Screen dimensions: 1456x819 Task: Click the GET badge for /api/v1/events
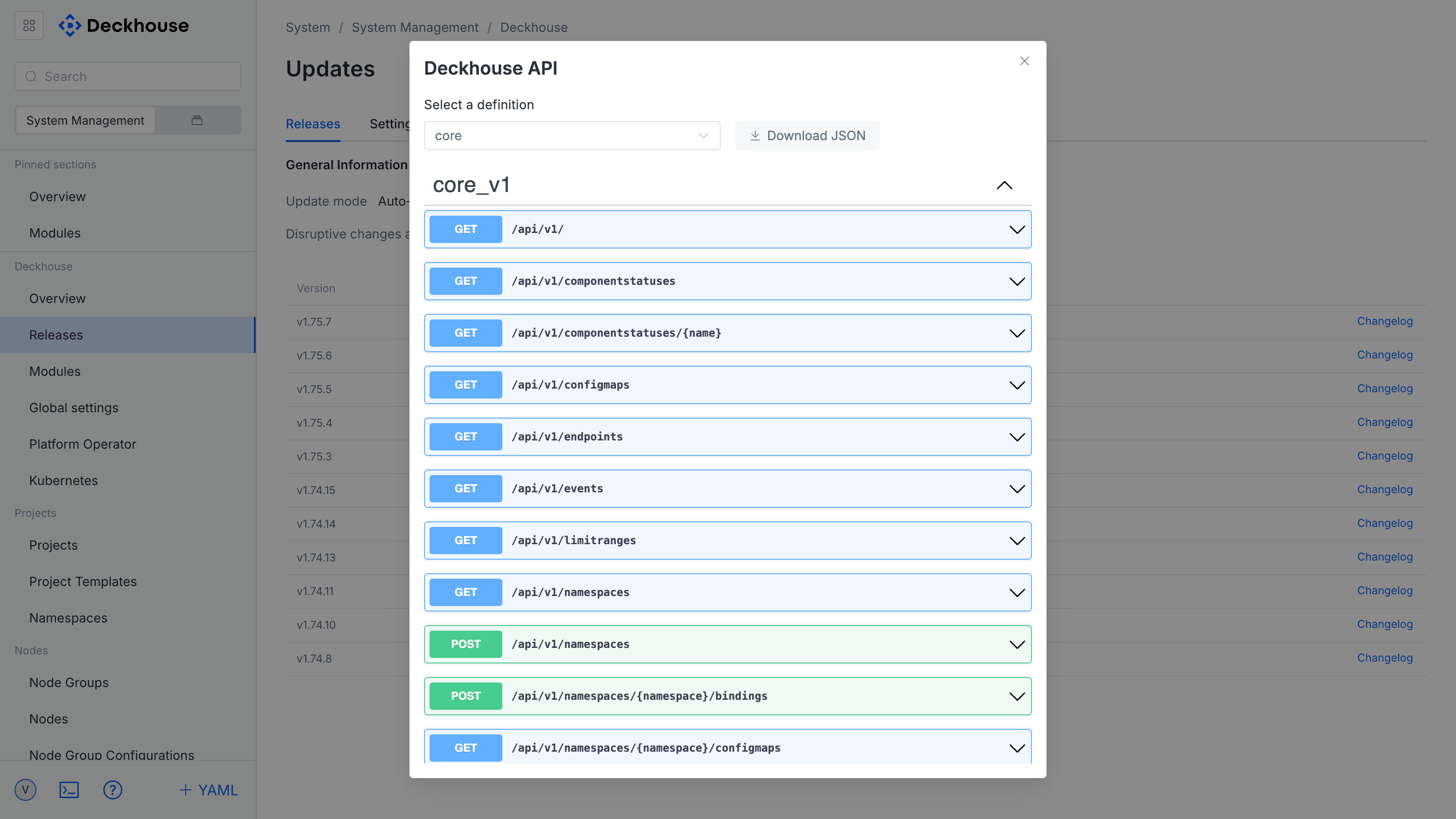coord(465,488)
